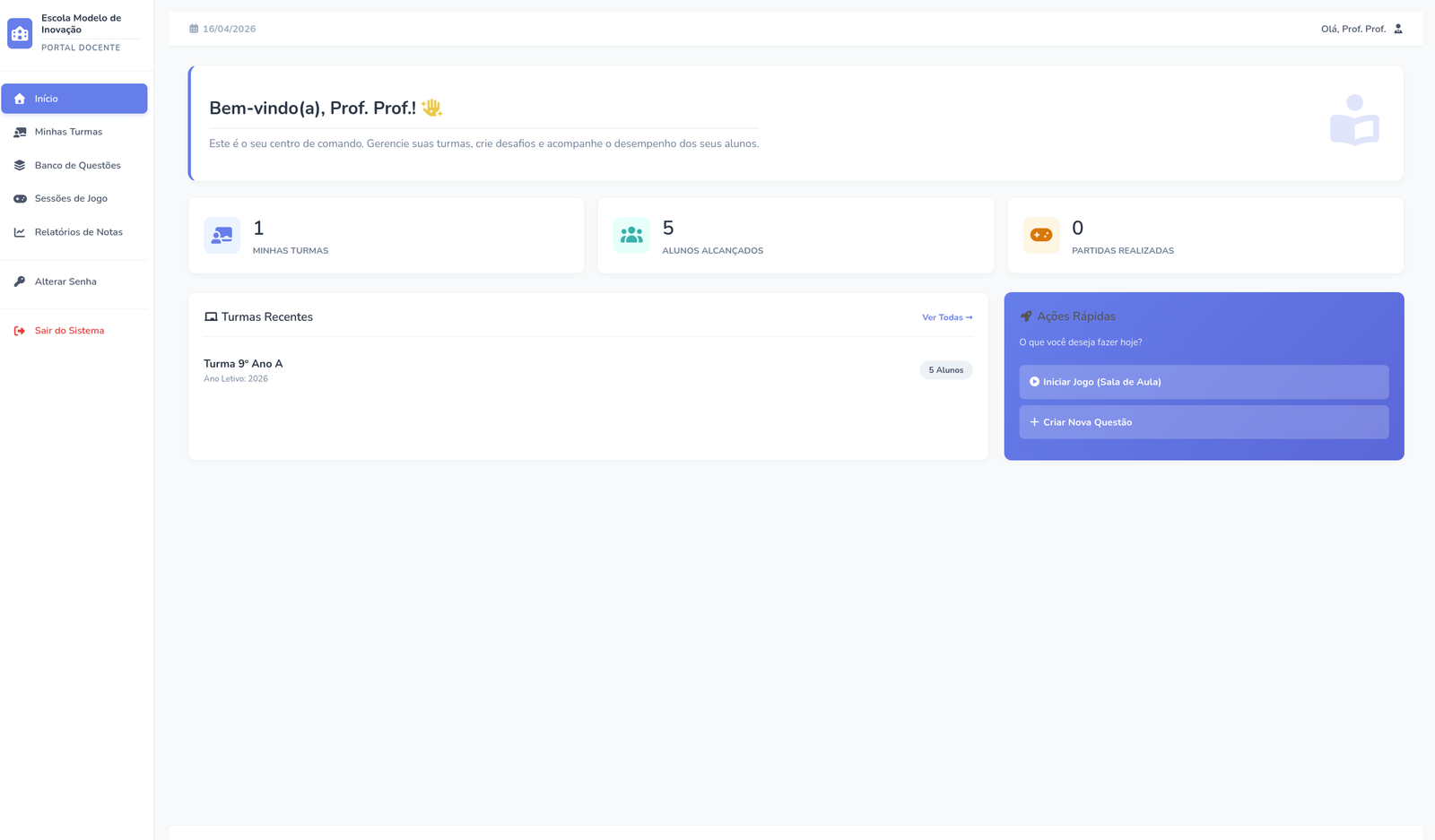Open Minhas Turmas in the sidebar
Image resolution: width=1435 pixels, height=840 pixels.
coord(68,132)
